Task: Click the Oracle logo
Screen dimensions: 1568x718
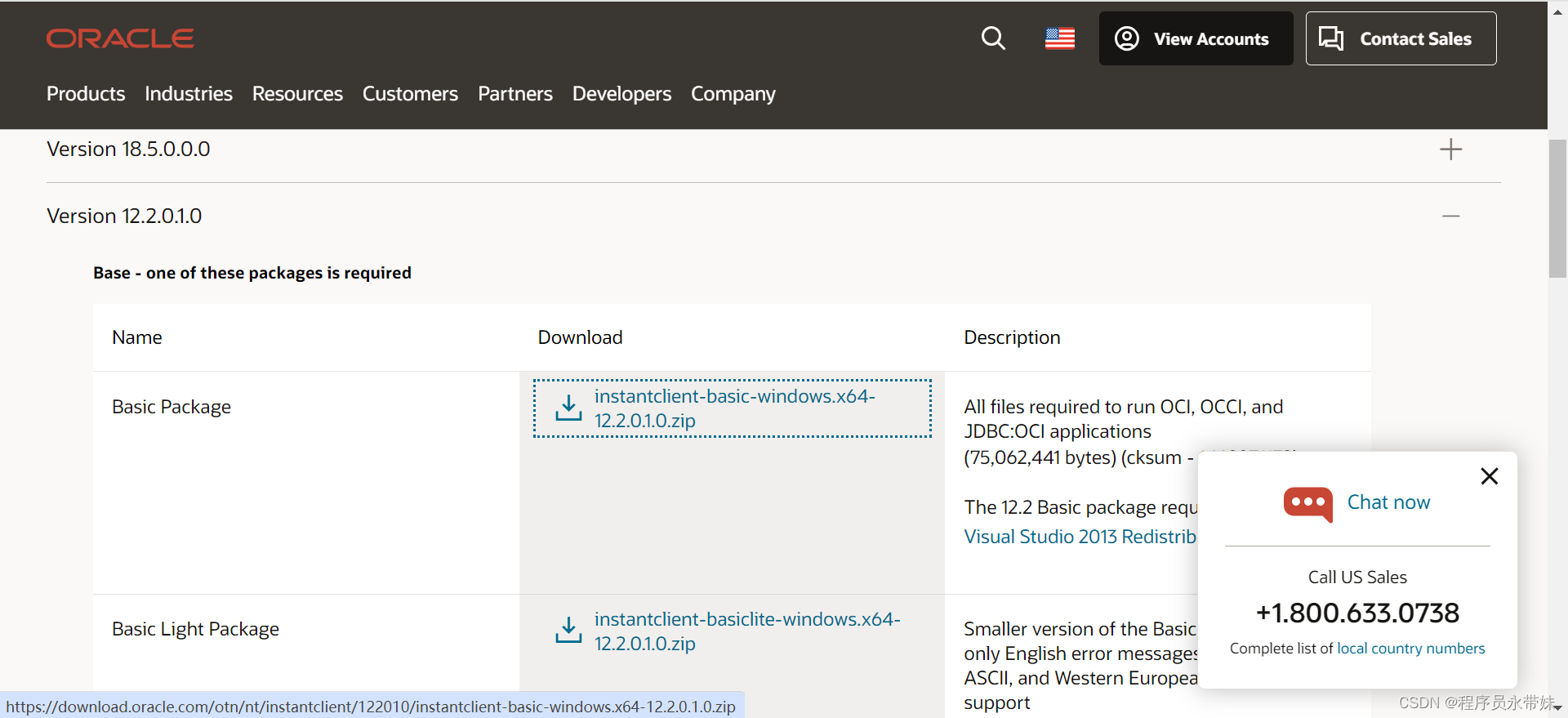Action: pyautogui.click(x=120, y=38)
